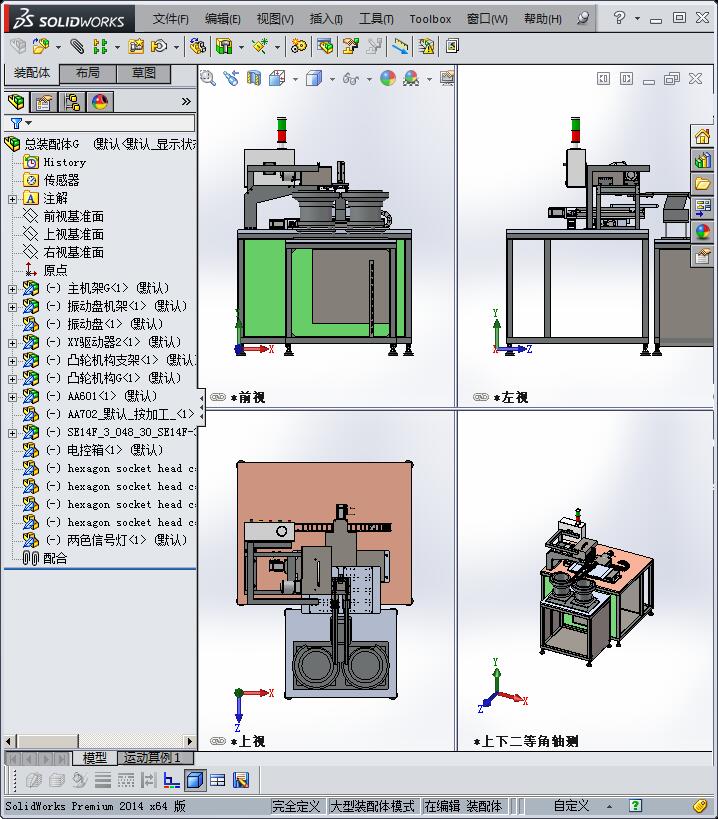Switch to DisplayManager tab icon

[100, 102]
